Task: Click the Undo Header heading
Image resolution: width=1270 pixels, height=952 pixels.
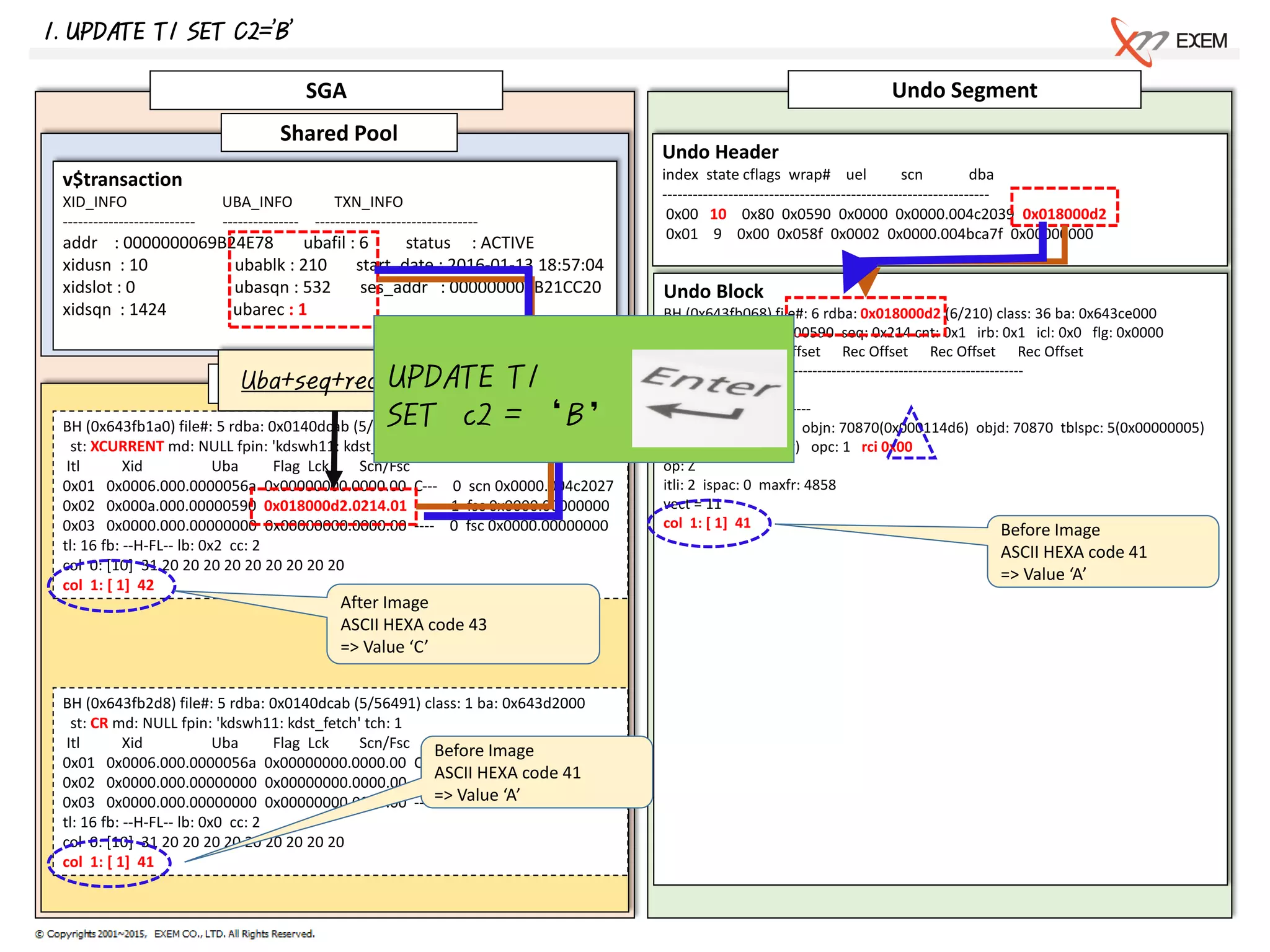Action: 719,152
